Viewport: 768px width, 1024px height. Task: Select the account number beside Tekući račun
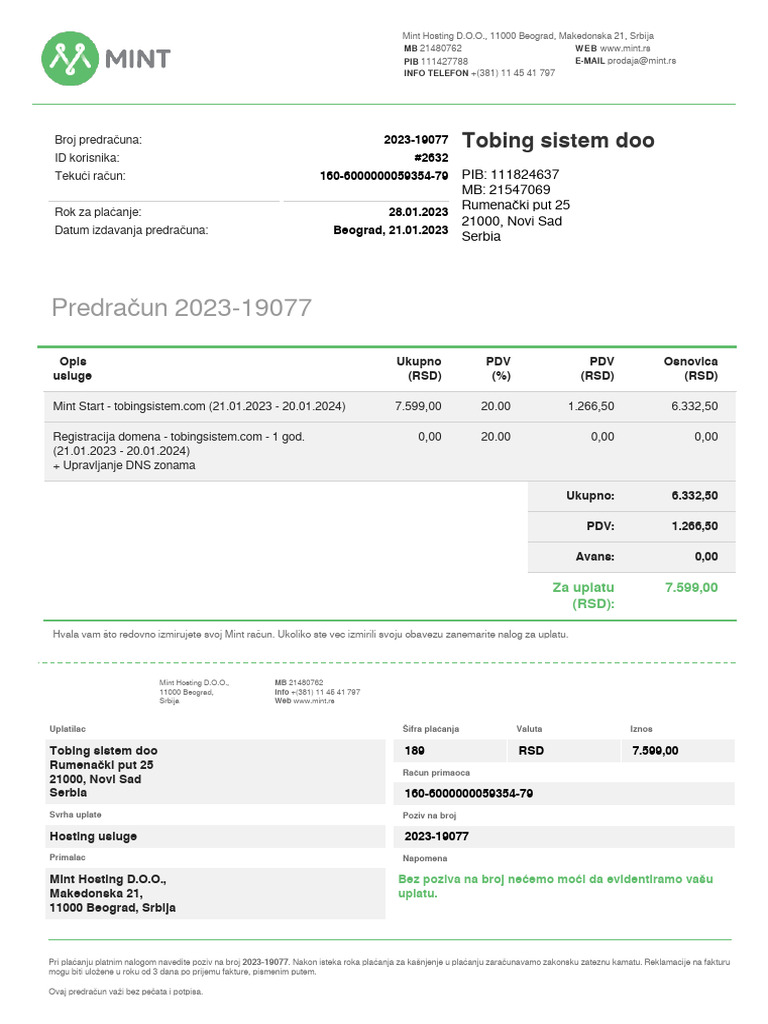384,176
